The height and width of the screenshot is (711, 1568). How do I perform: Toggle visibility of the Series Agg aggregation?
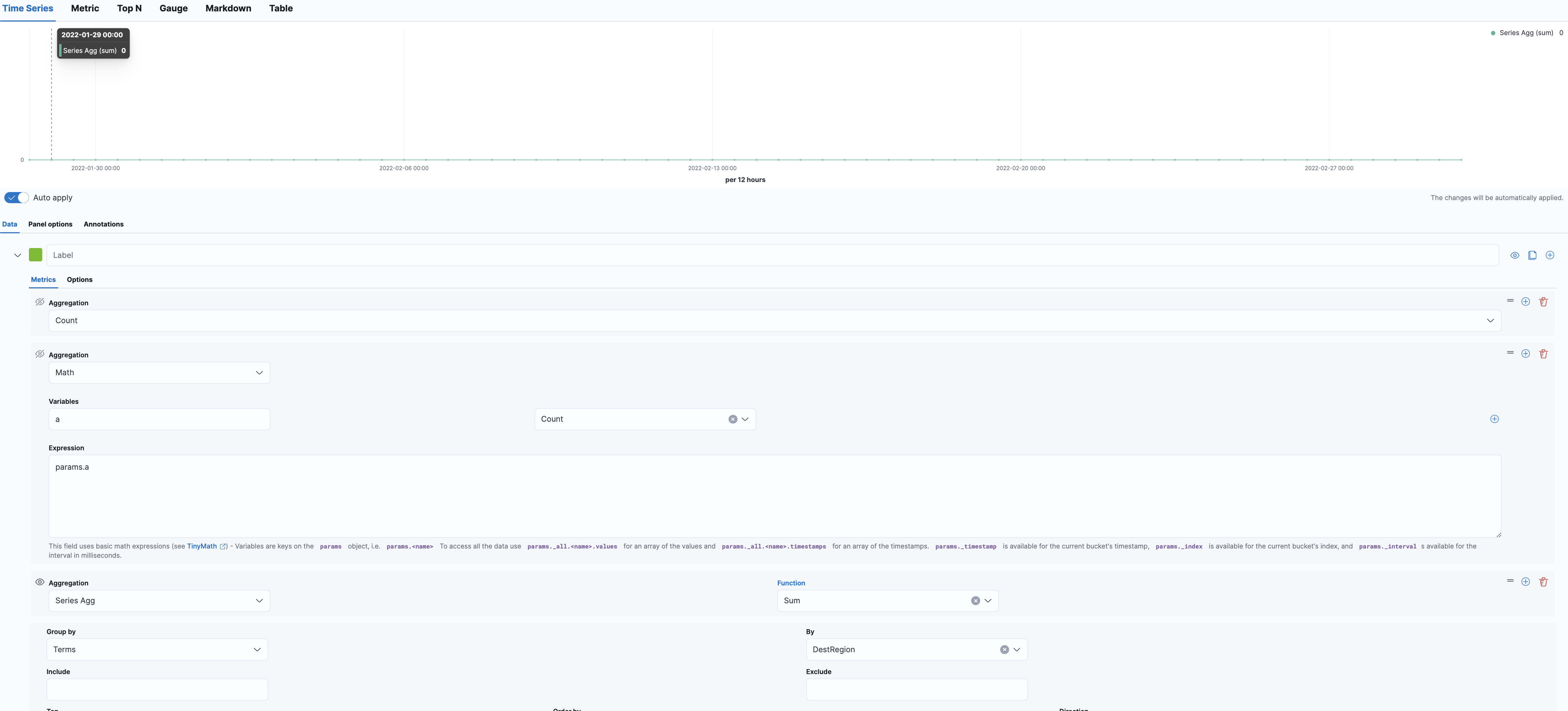[39, 582]
